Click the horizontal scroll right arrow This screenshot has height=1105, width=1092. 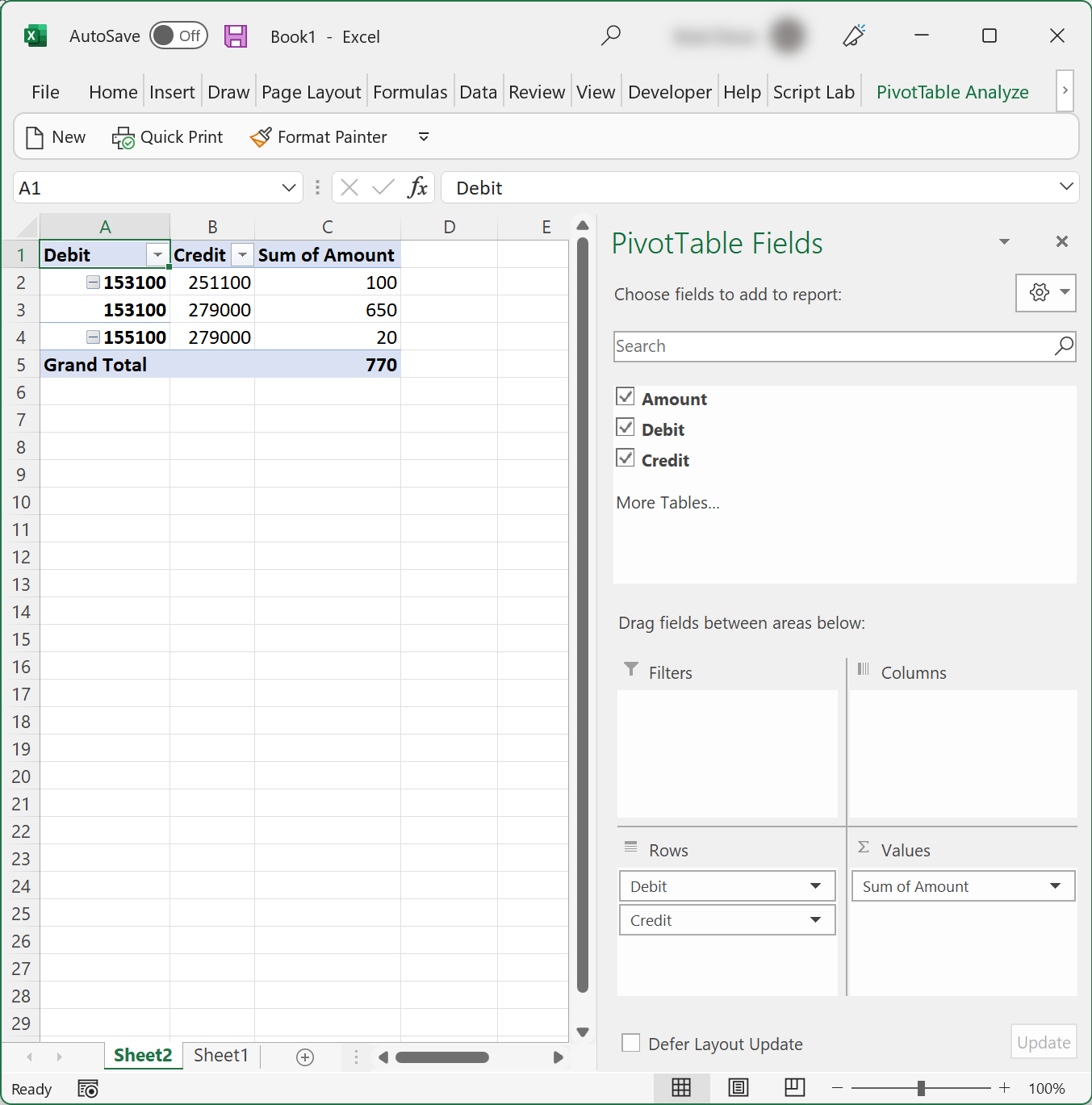(x=558, y=1057)
